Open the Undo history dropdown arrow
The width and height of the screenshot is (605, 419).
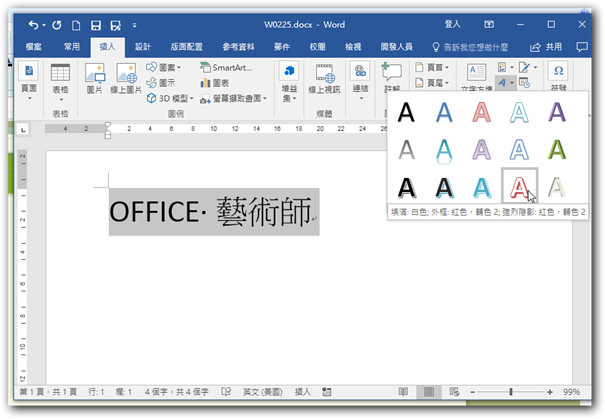[x=44, y=25]
